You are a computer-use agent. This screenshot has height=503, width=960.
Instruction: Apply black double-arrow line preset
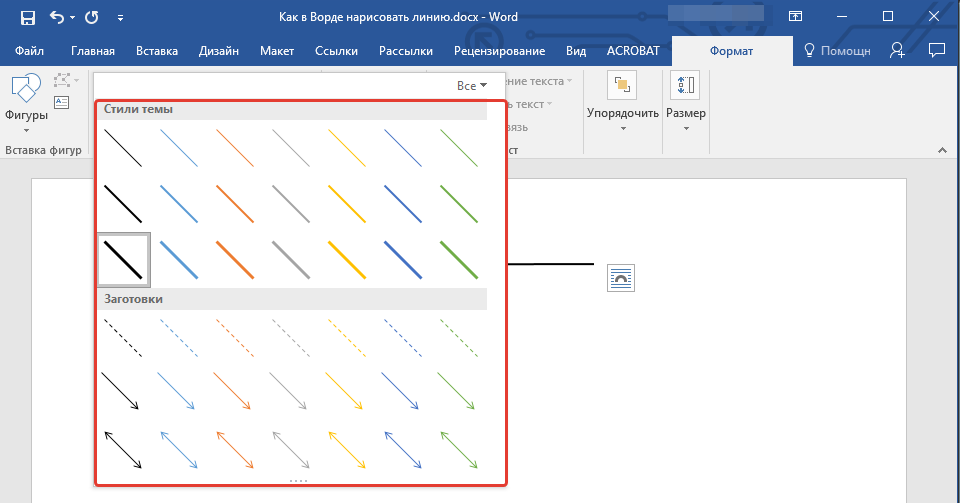point(123,450)
